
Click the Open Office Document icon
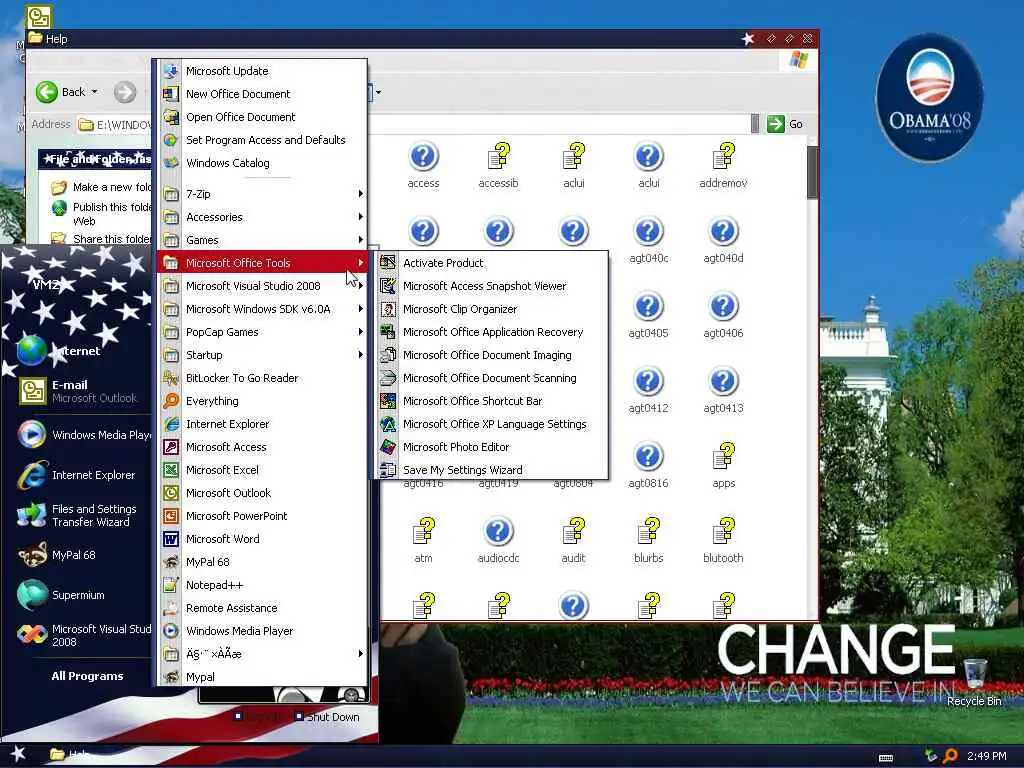[171, 117]
